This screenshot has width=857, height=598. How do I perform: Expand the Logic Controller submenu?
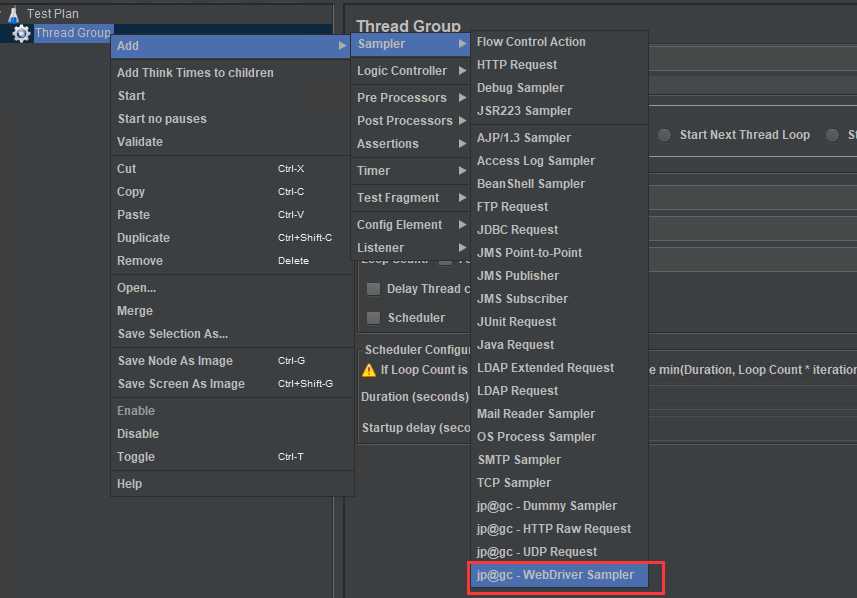(410, 71)
